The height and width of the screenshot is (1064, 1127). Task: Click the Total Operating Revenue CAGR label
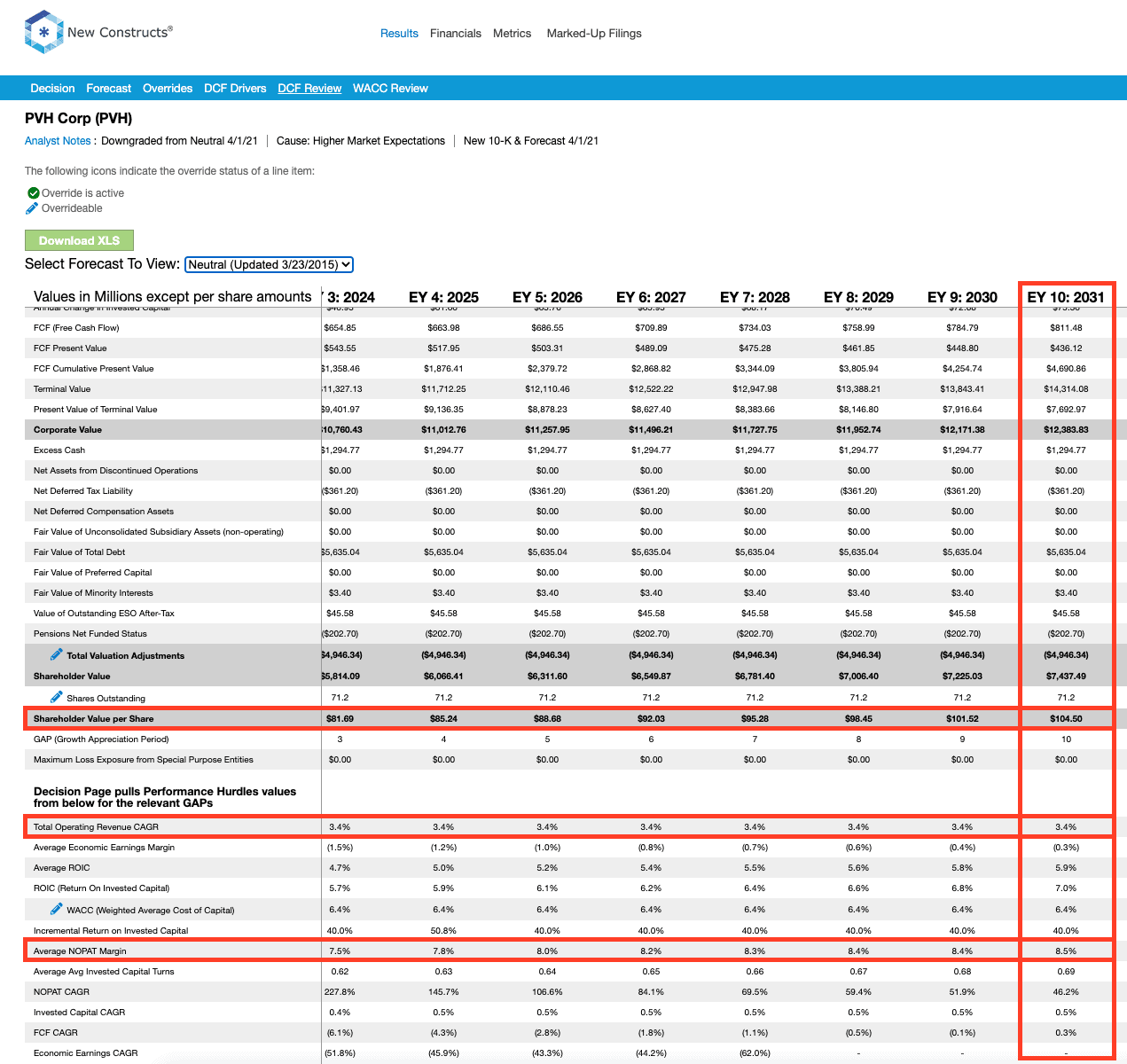96,827
